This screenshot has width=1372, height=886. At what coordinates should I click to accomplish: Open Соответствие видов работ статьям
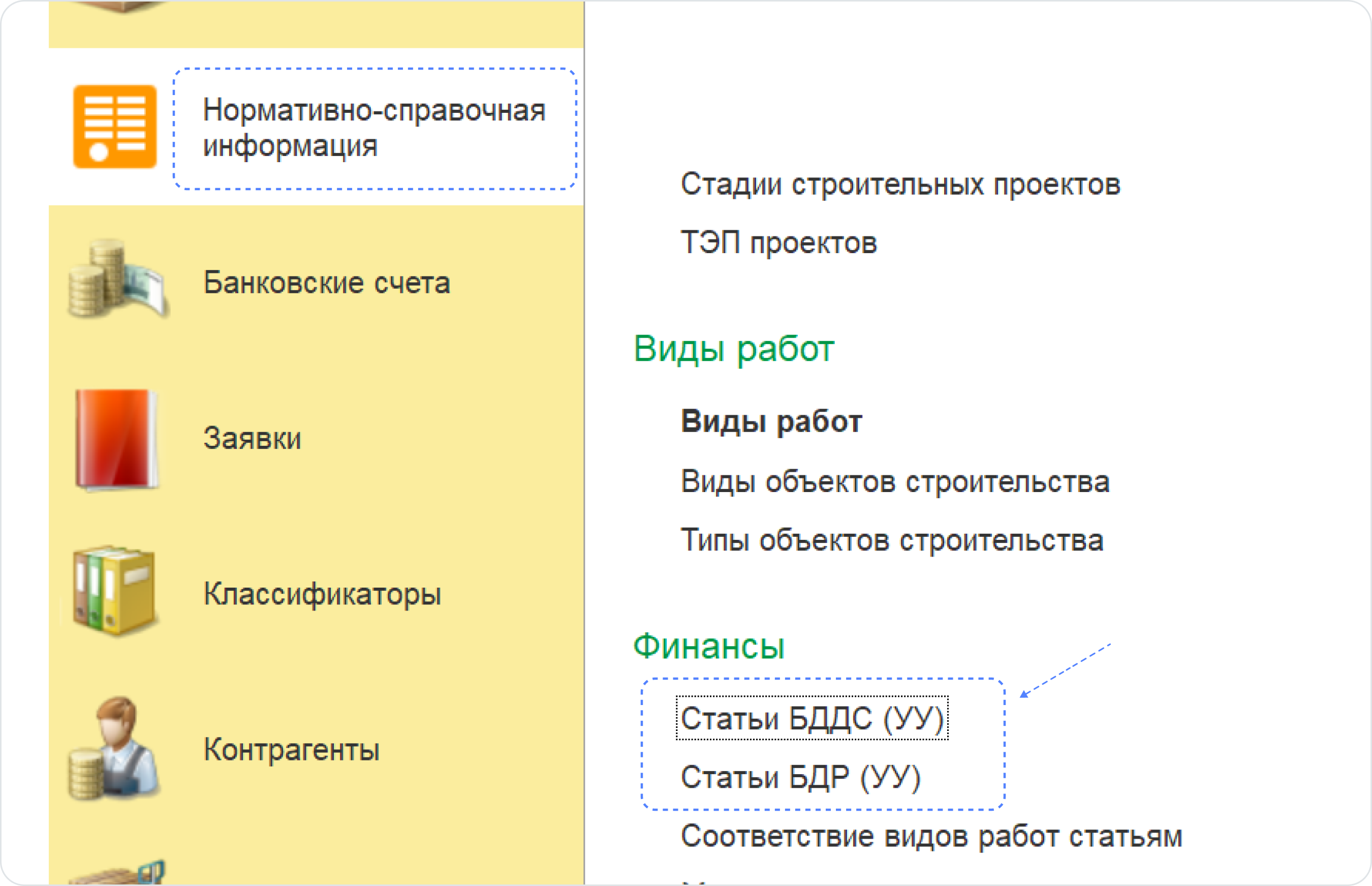point(931,837)
